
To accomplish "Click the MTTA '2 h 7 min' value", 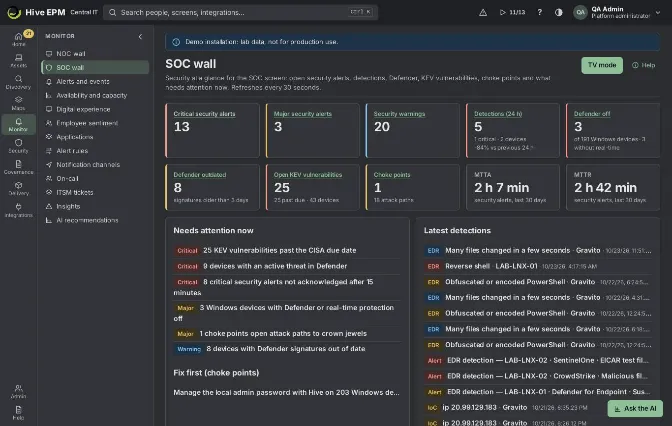I will (501, 188).
